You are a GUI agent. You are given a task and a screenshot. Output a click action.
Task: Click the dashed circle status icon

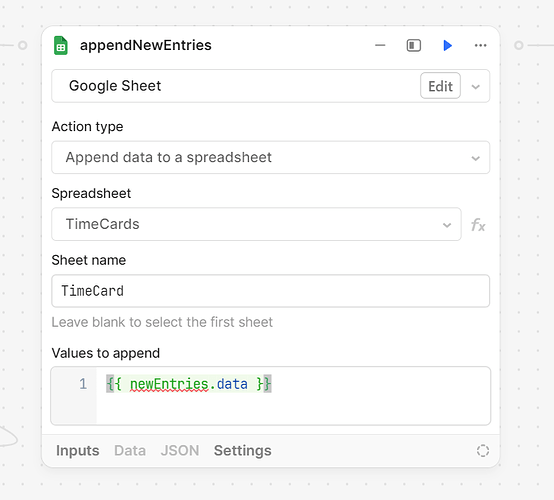click(483, 451)
